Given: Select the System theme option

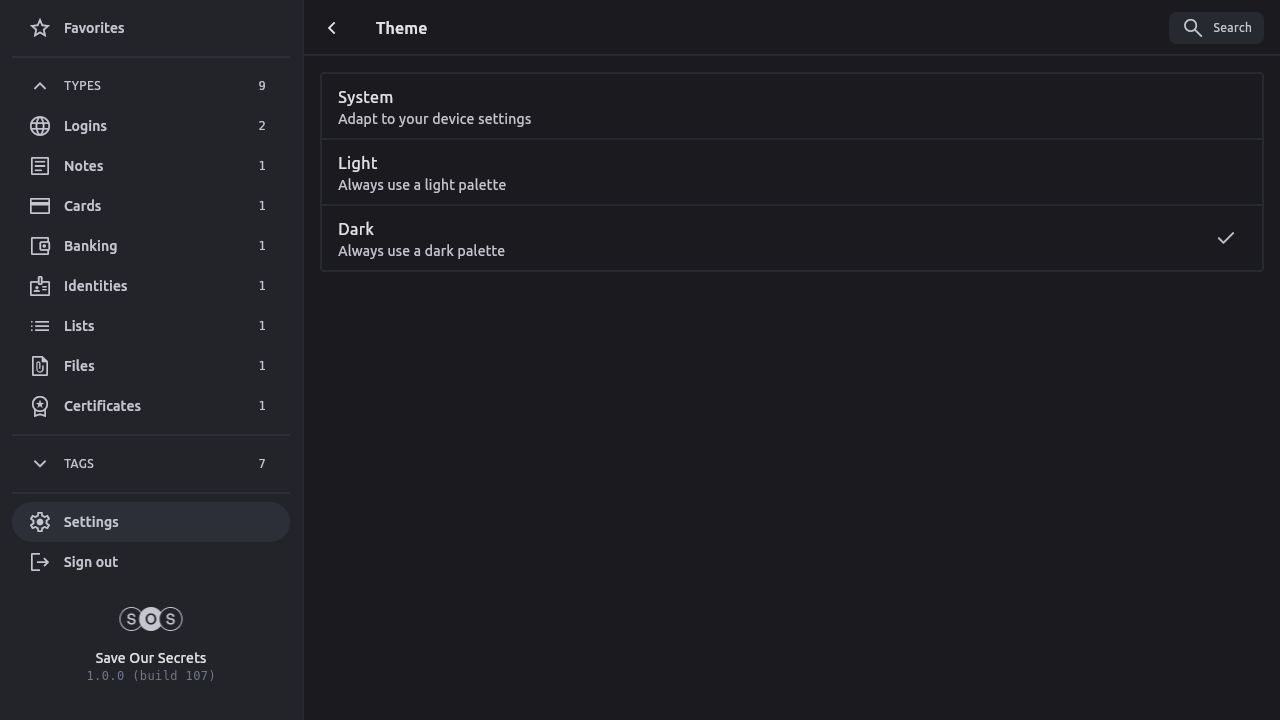Looking at the screenshot, I should 791,107.
